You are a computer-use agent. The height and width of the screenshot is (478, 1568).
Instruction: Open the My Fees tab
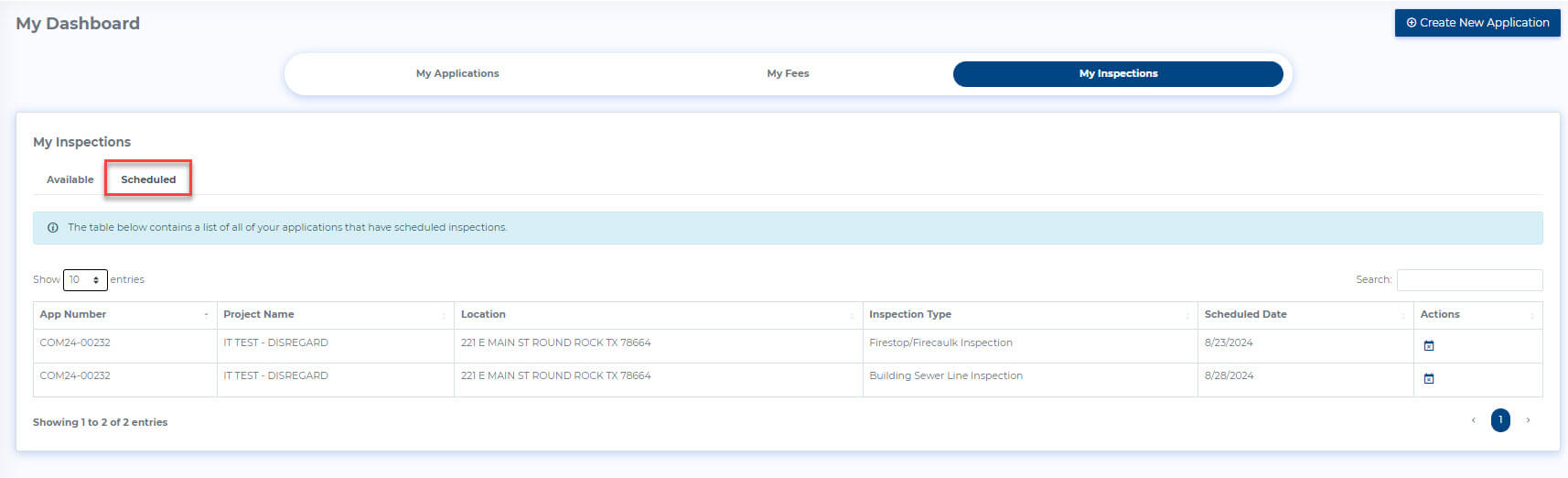point(788,73)
